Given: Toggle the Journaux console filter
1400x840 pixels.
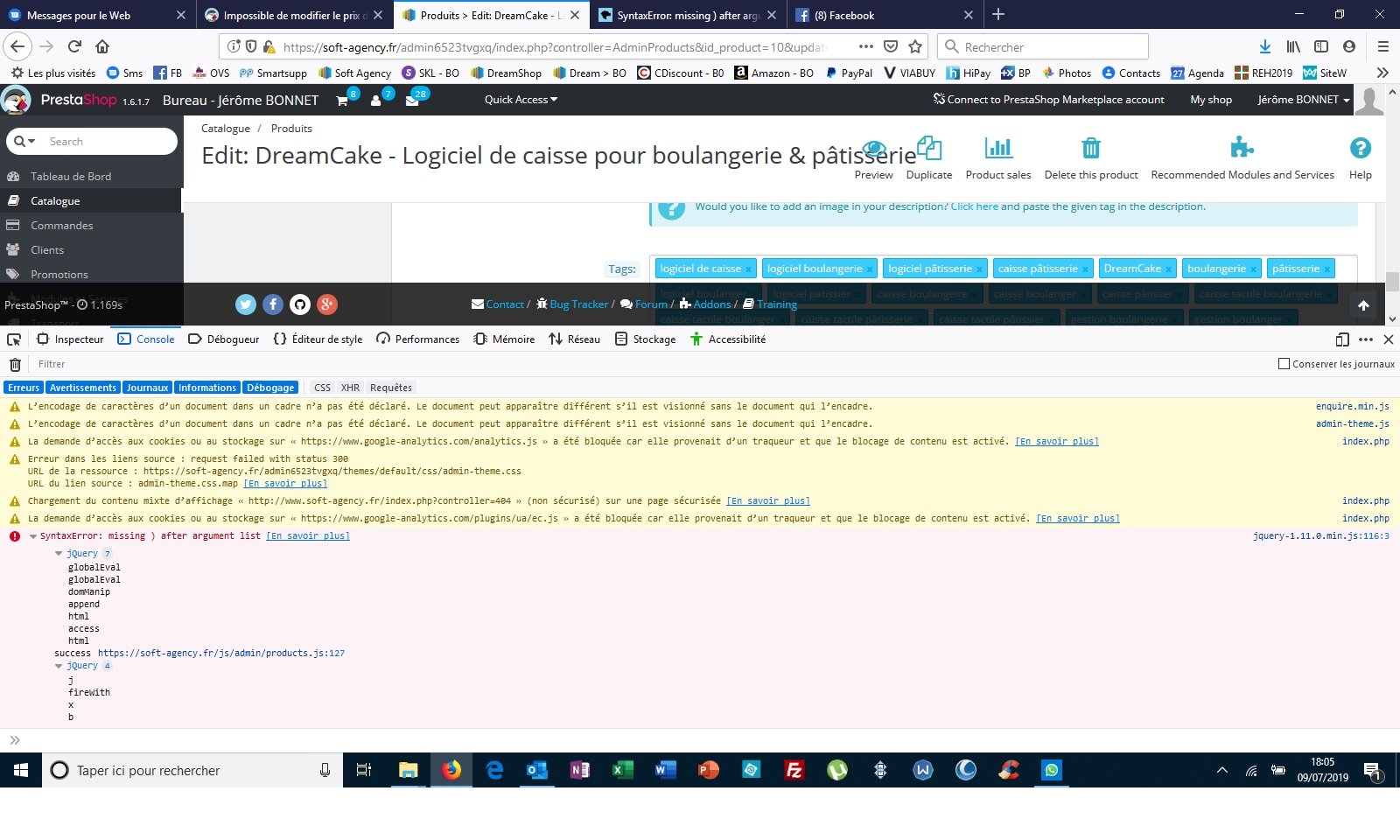Looking at the screenshot, I should pos(147,388).
